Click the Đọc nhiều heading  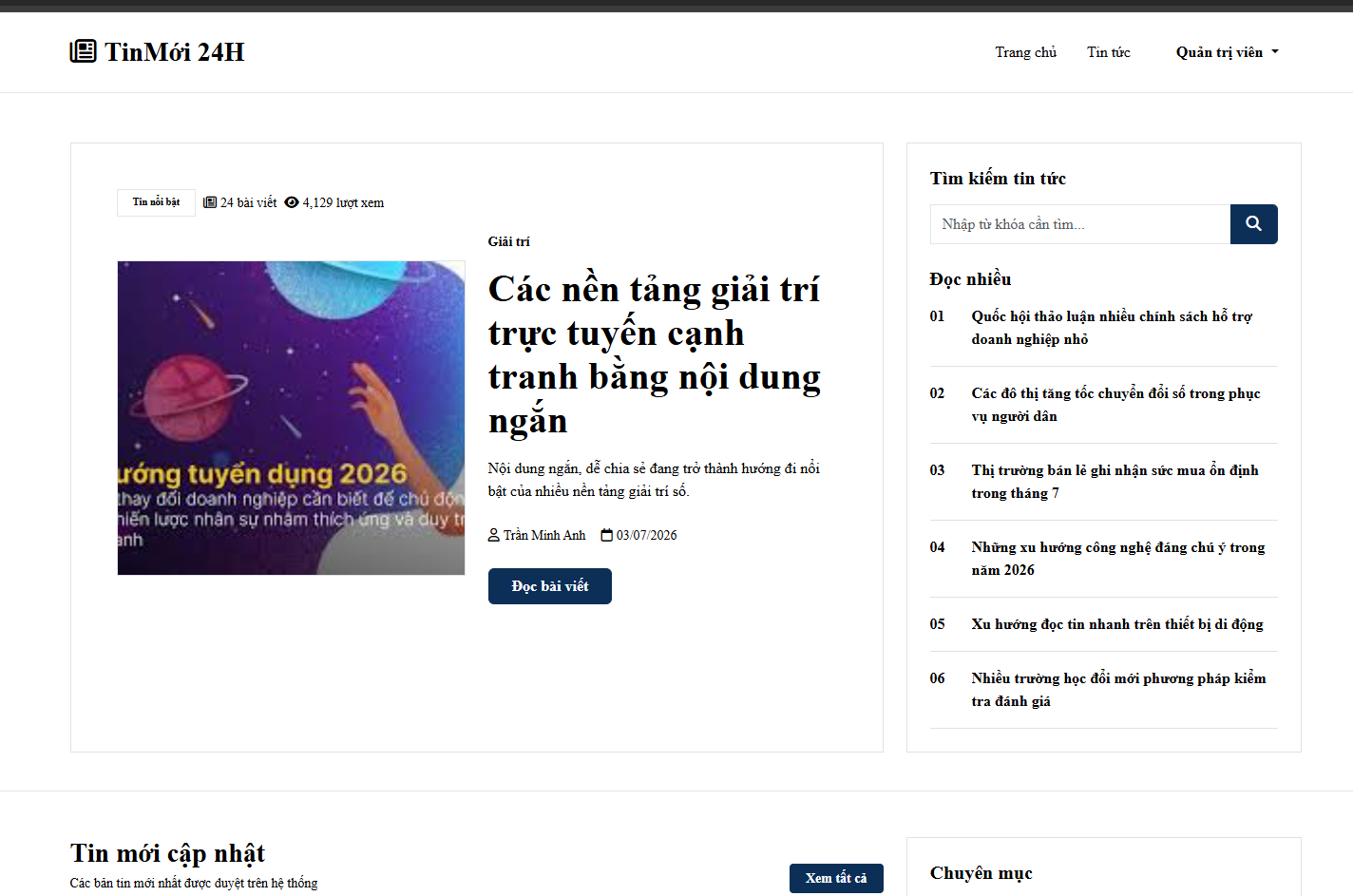click(x=970, y=279)
